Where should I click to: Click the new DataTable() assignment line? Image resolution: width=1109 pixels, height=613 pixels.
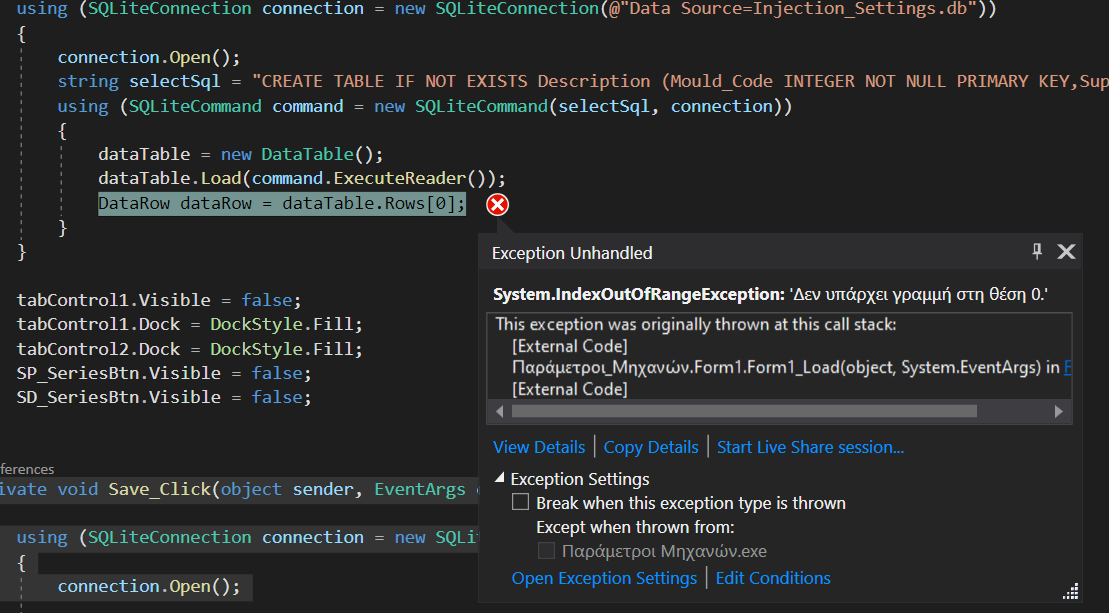(x=240, y=154)
